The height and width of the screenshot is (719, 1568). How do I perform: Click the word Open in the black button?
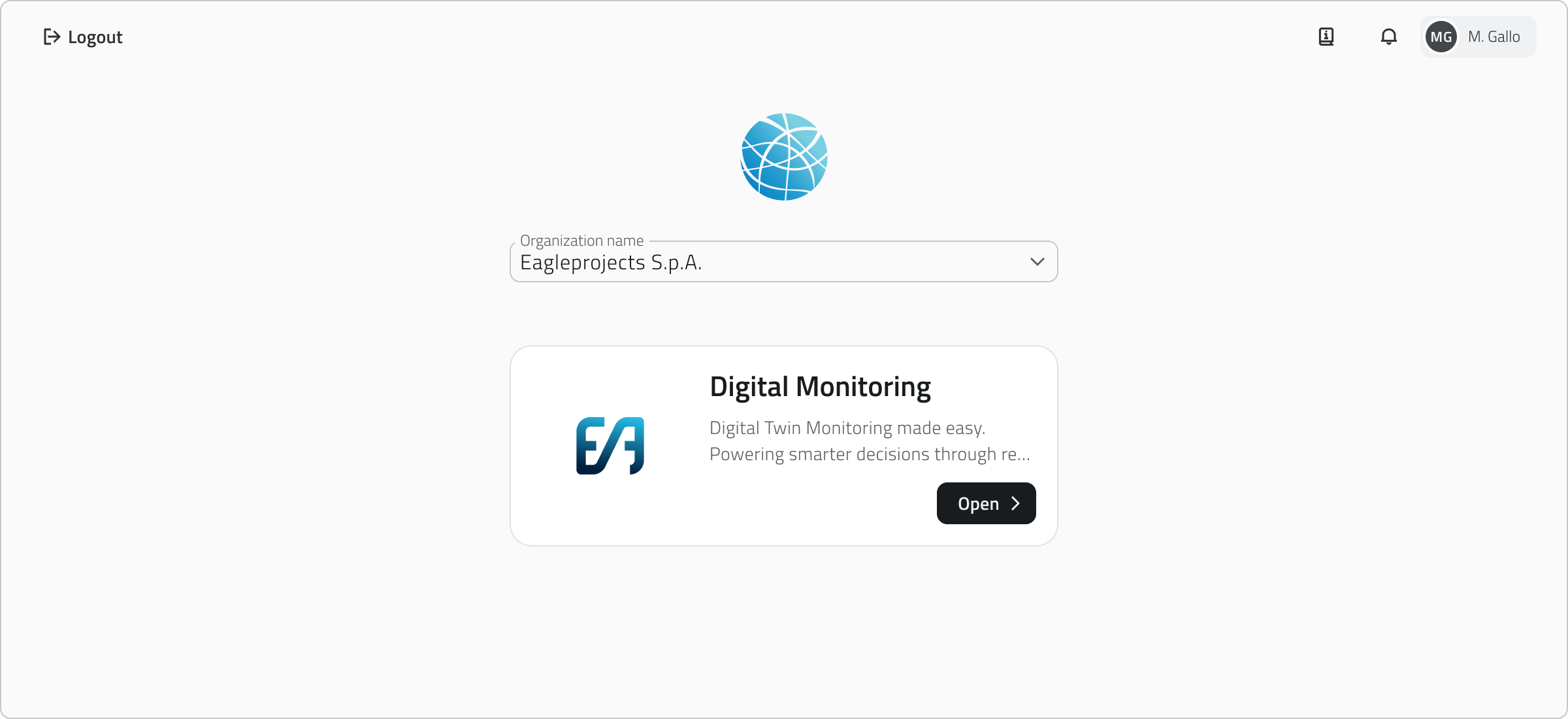(x=978, y=504)
